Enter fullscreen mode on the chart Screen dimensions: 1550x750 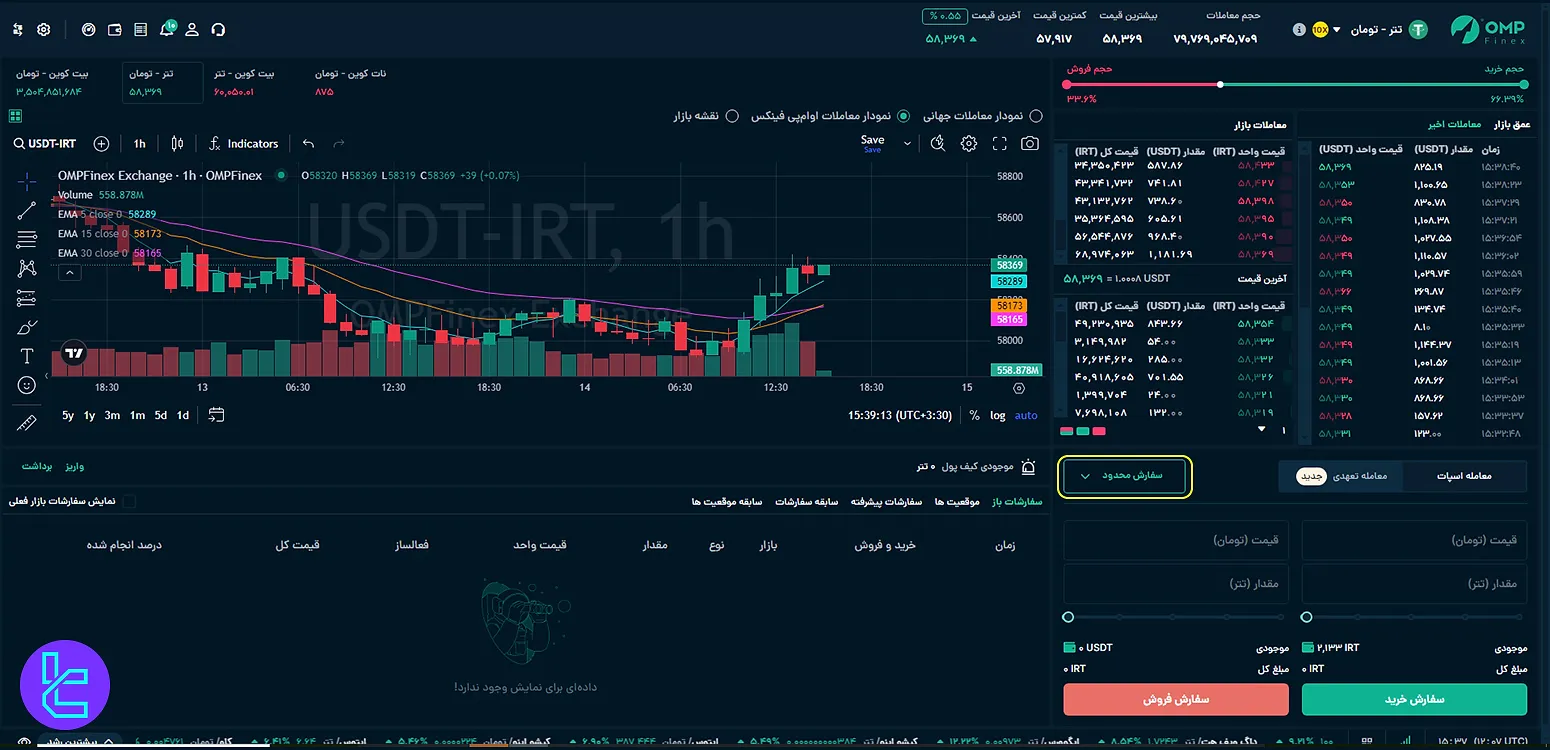(1000, 143)
